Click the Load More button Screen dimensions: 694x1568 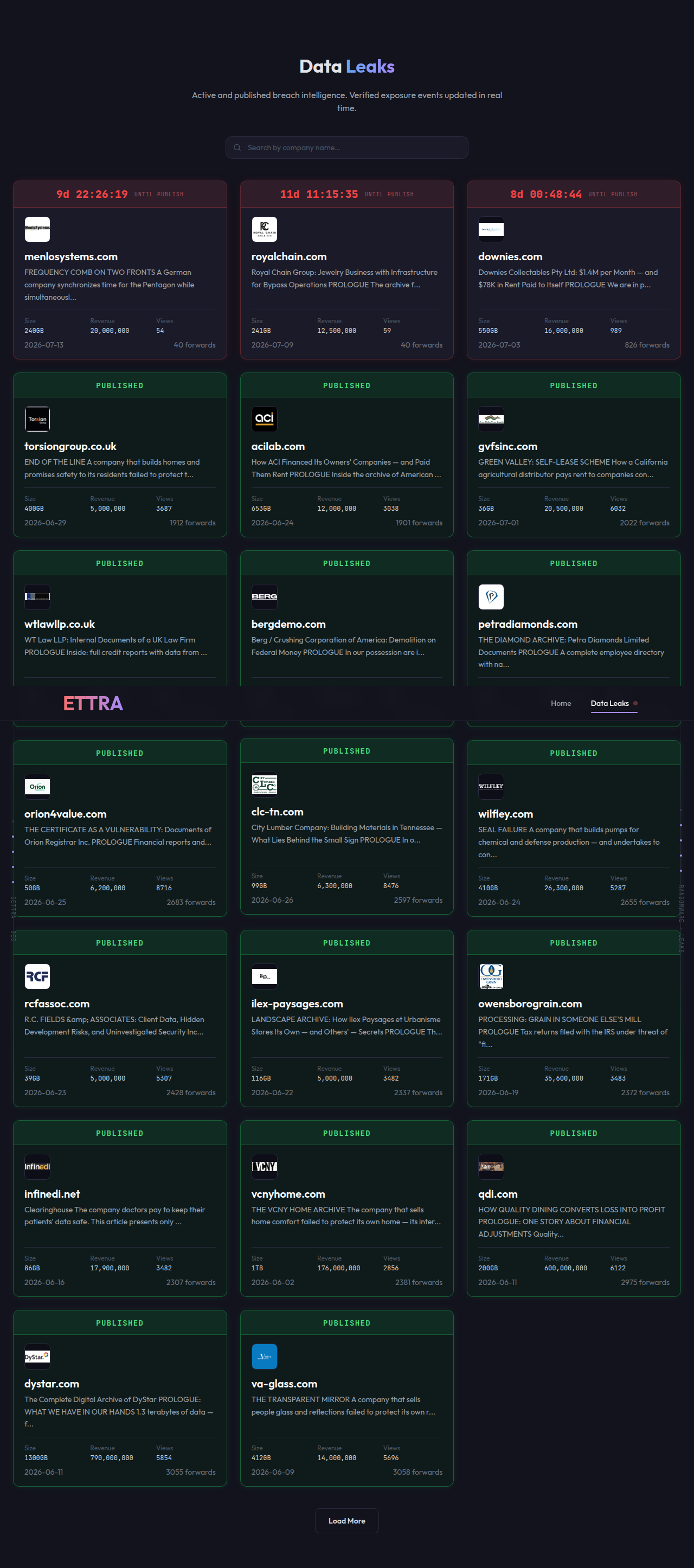tap(347, 1520)
